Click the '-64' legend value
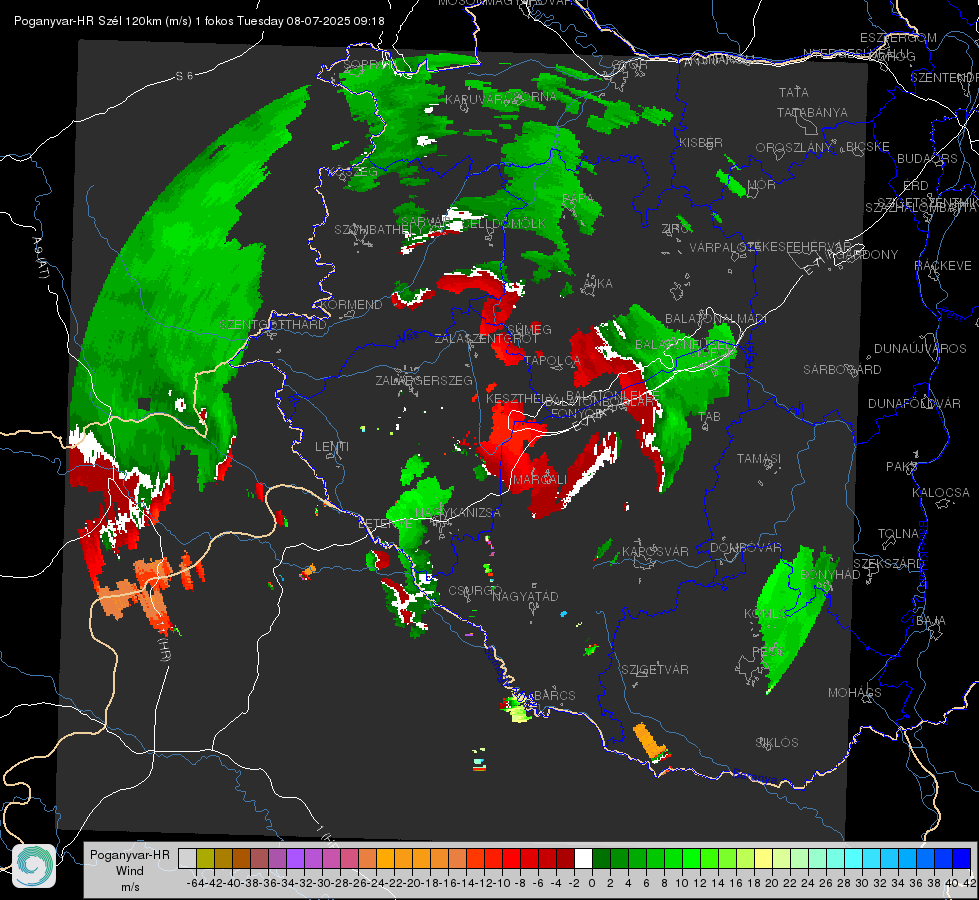 (195, 883)
